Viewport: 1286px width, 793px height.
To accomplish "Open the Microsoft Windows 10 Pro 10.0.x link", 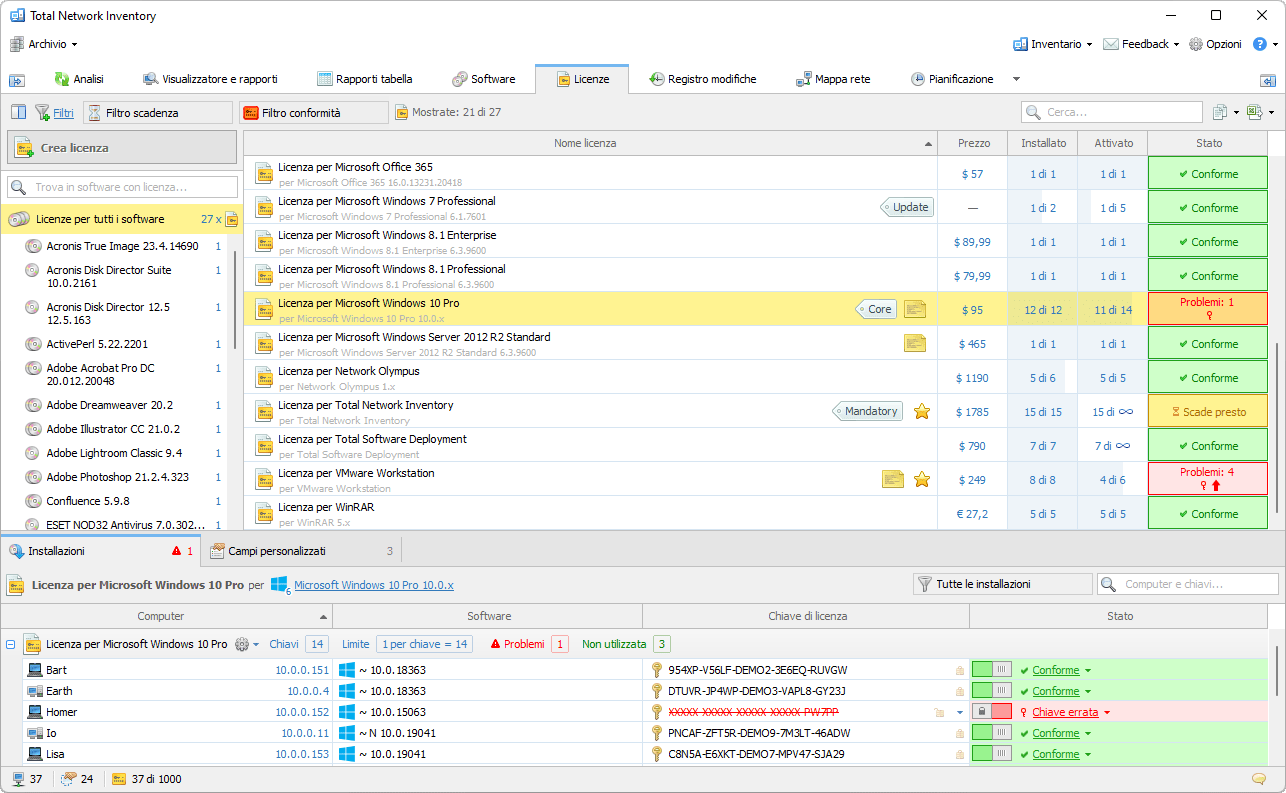I will [x=373, y=585].
